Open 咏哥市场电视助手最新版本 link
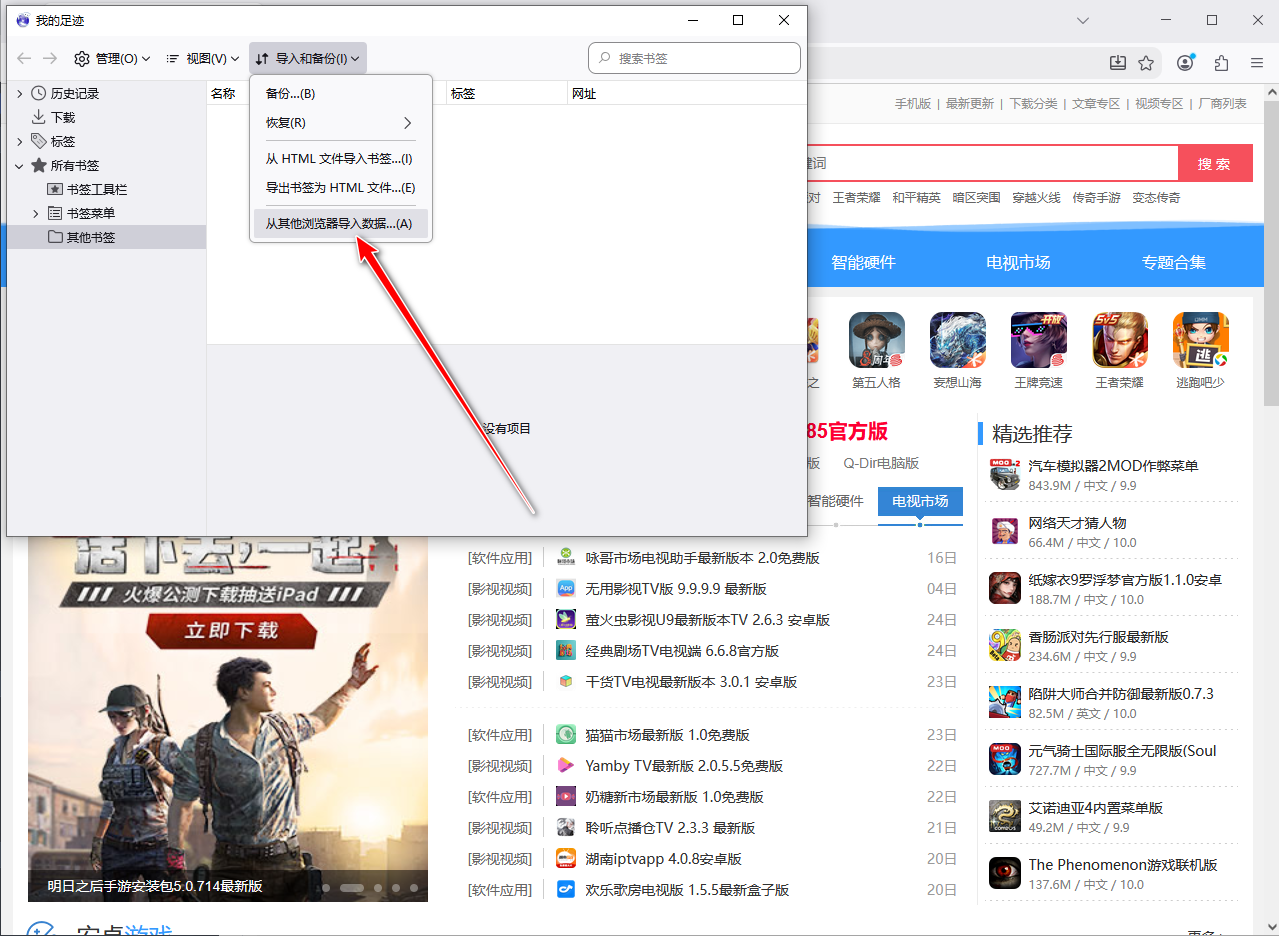This screenshot has width=1279, height=936. tap(703, 558)
